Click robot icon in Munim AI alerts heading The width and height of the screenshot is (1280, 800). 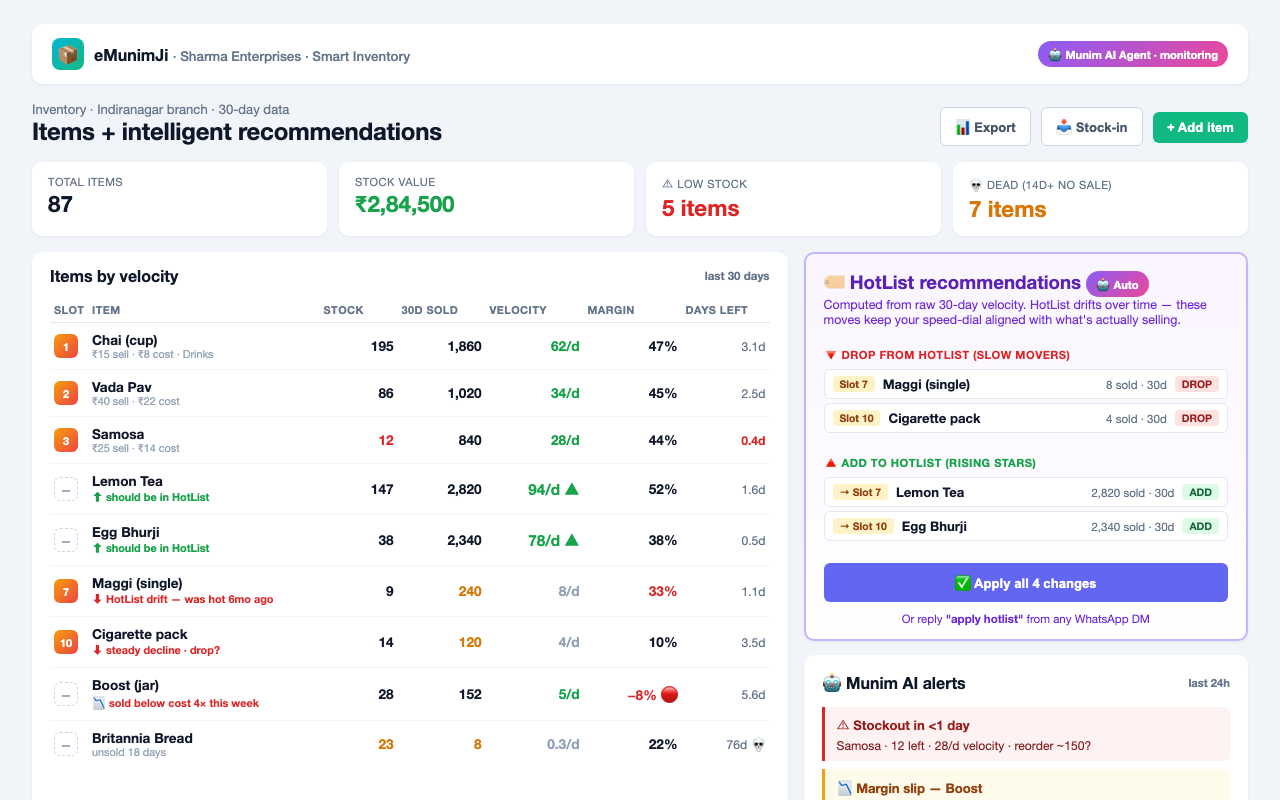click(832, 684)
